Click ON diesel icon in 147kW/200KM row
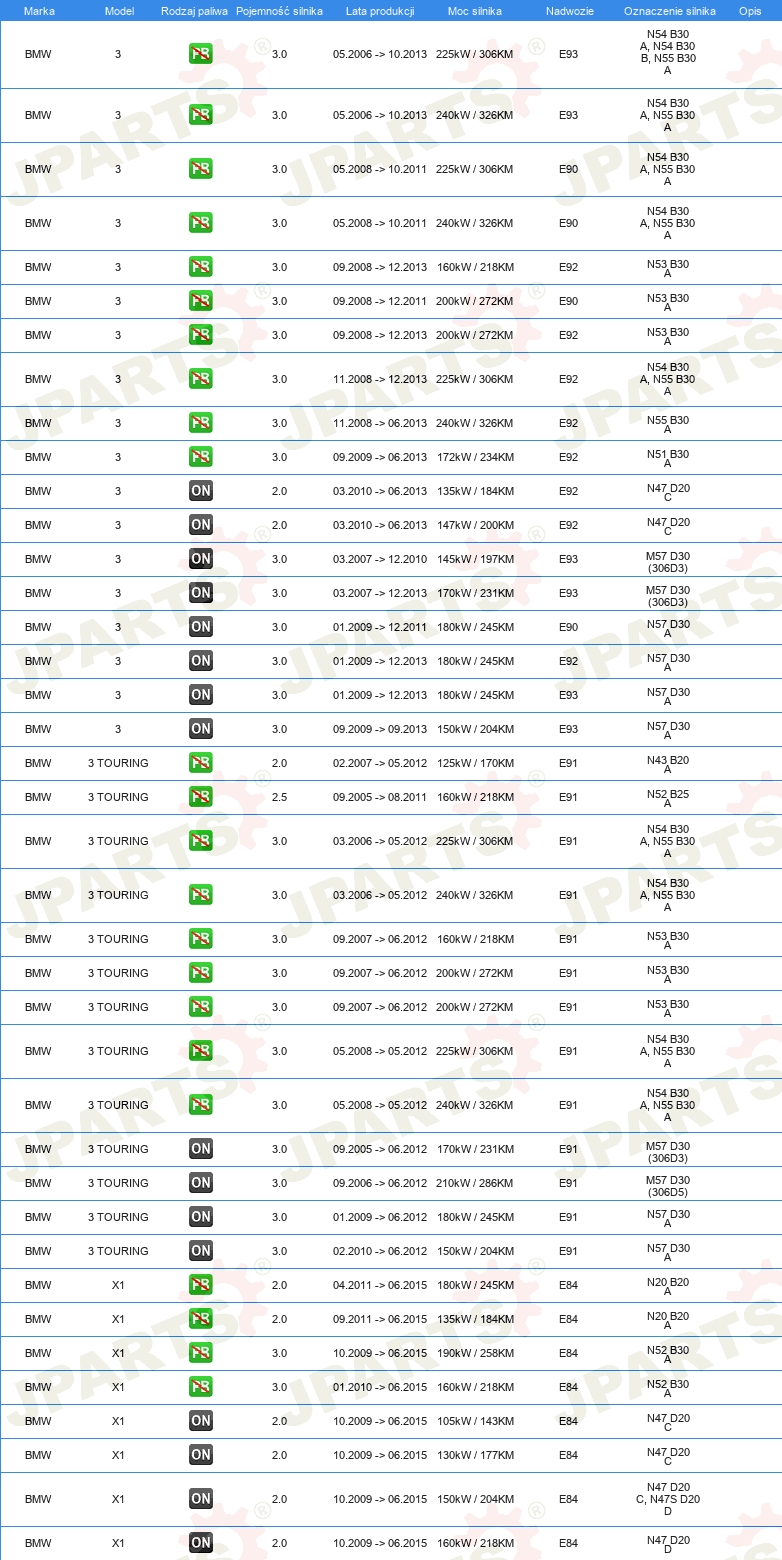 (x=200, y=525)
